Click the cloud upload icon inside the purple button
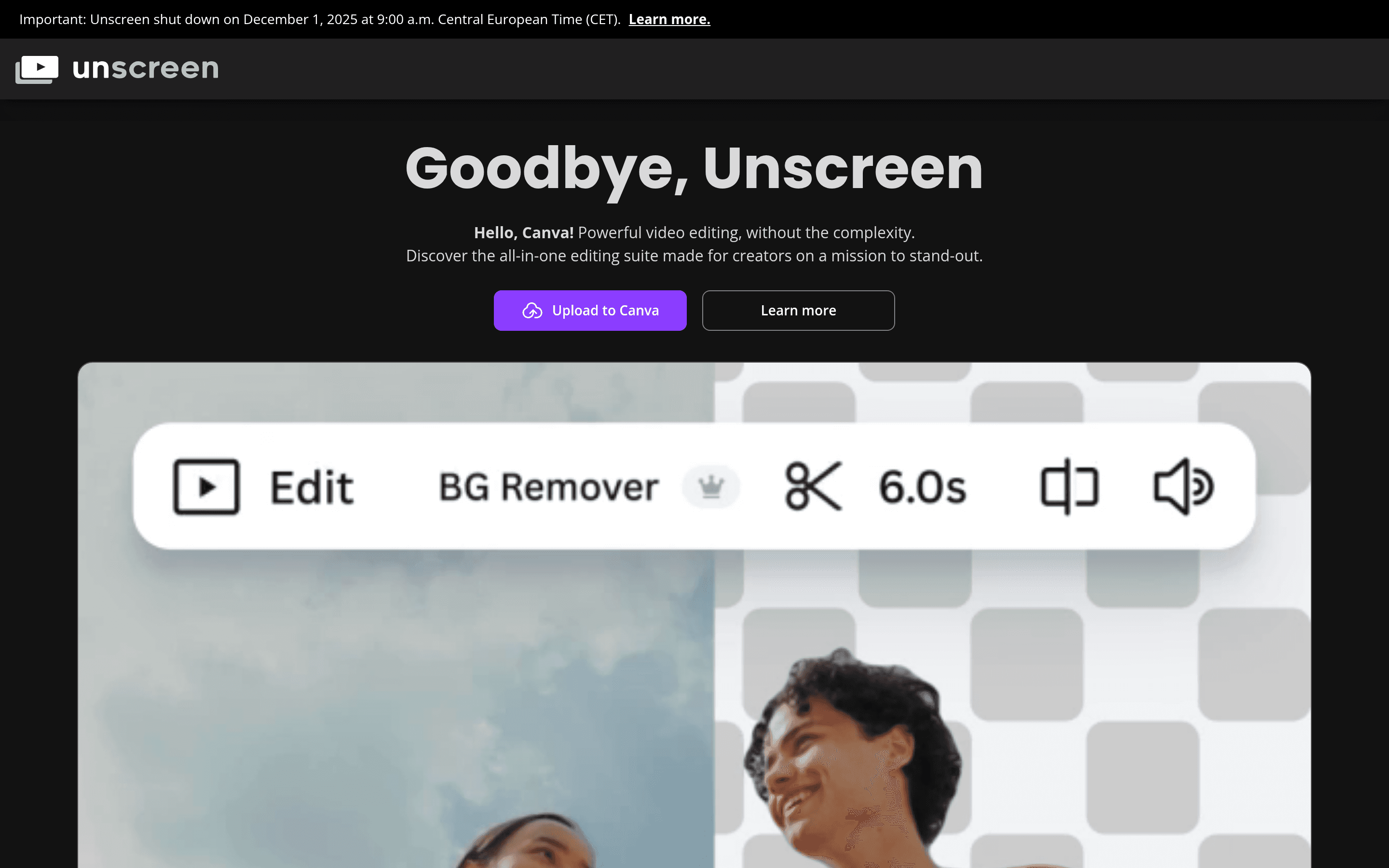The height and width of the screenshot is (868, 1389). point(532,310)
